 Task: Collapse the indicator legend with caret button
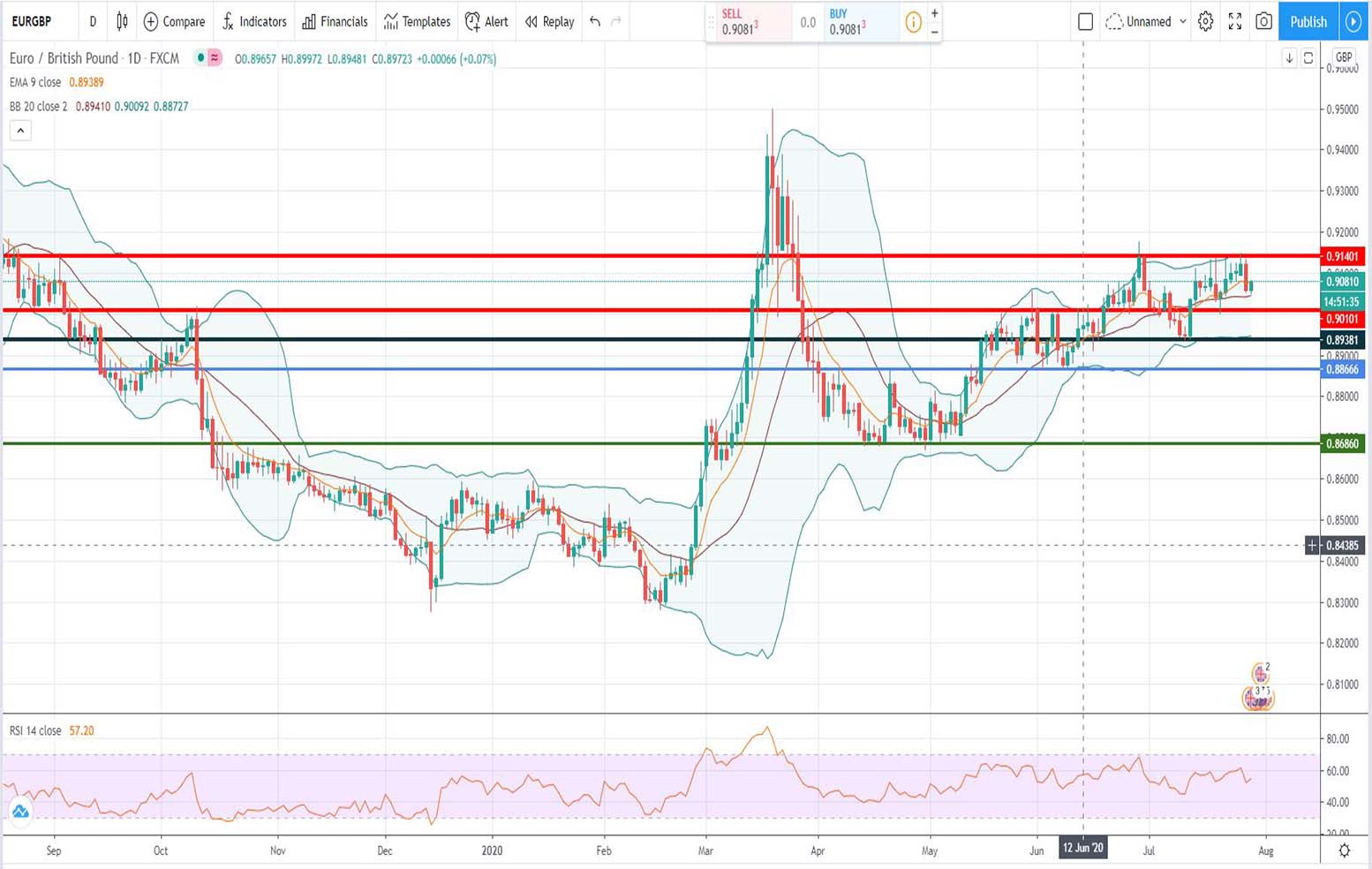(20, 131)
